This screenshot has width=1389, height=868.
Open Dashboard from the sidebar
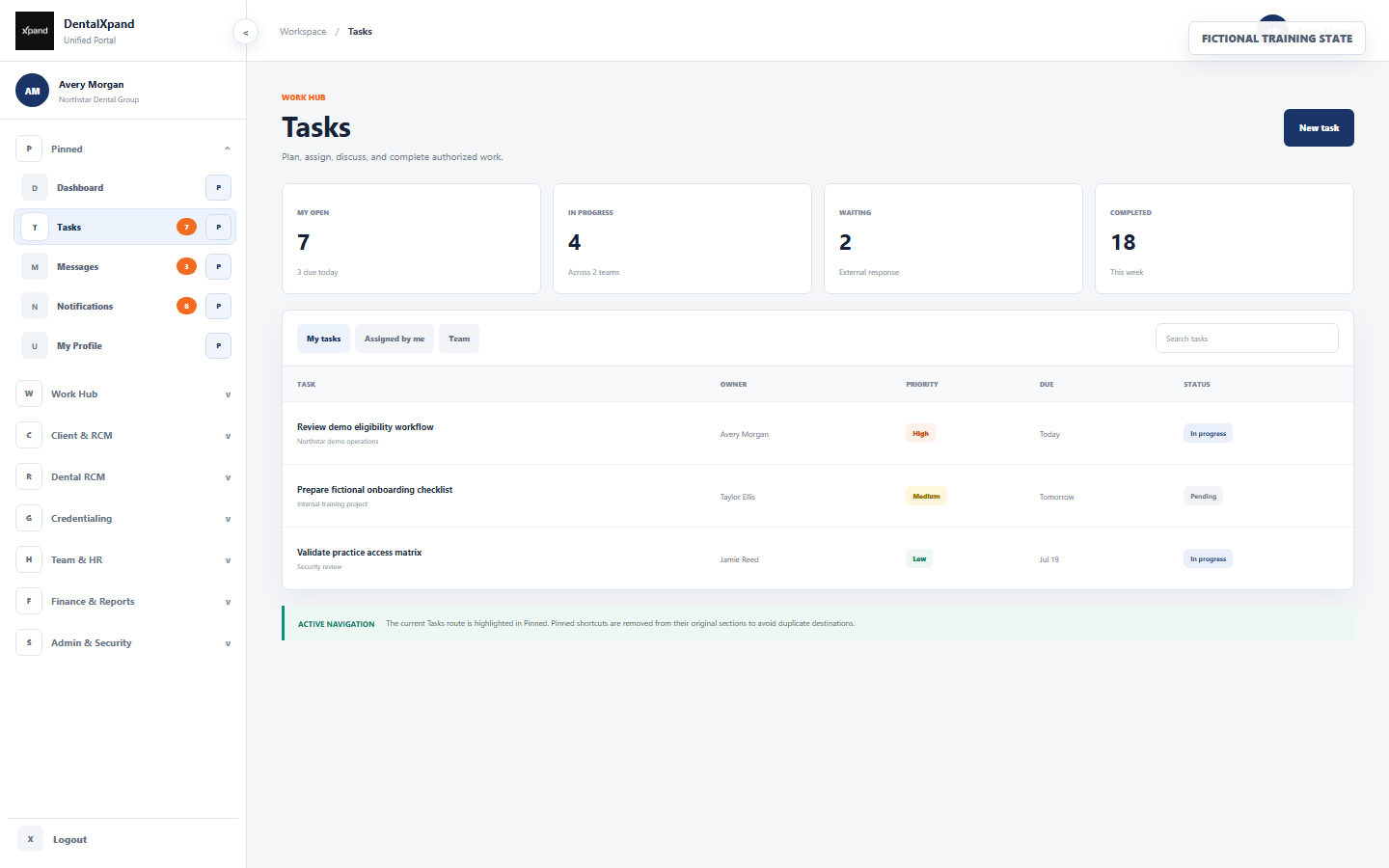point(80,188)
